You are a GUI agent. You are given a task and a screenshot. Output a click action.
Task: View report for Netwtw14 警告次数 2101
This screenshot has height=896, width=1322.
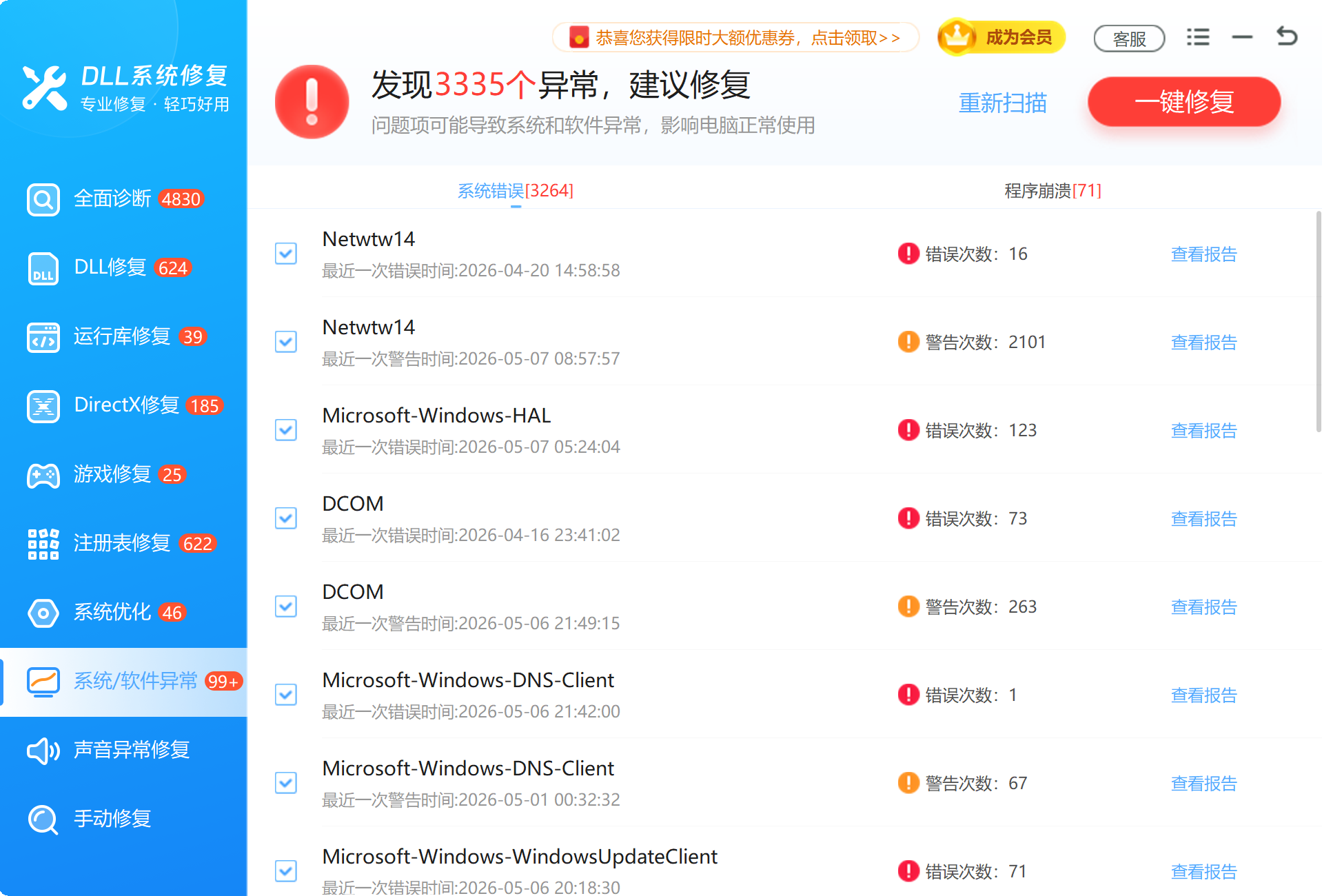pos(1203,343)
